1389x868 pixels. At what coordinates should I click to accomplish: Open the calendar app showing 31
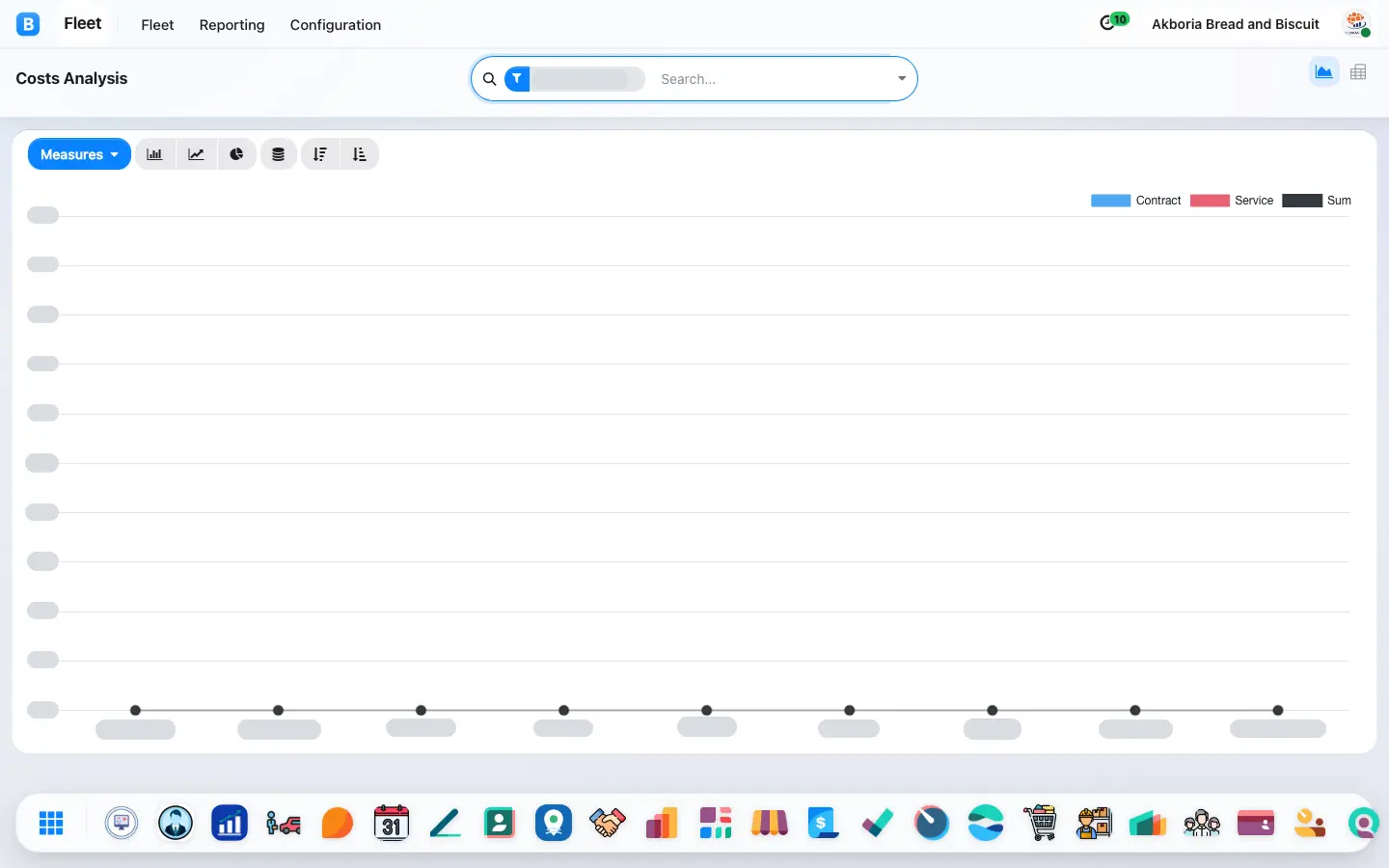point(392,823)
